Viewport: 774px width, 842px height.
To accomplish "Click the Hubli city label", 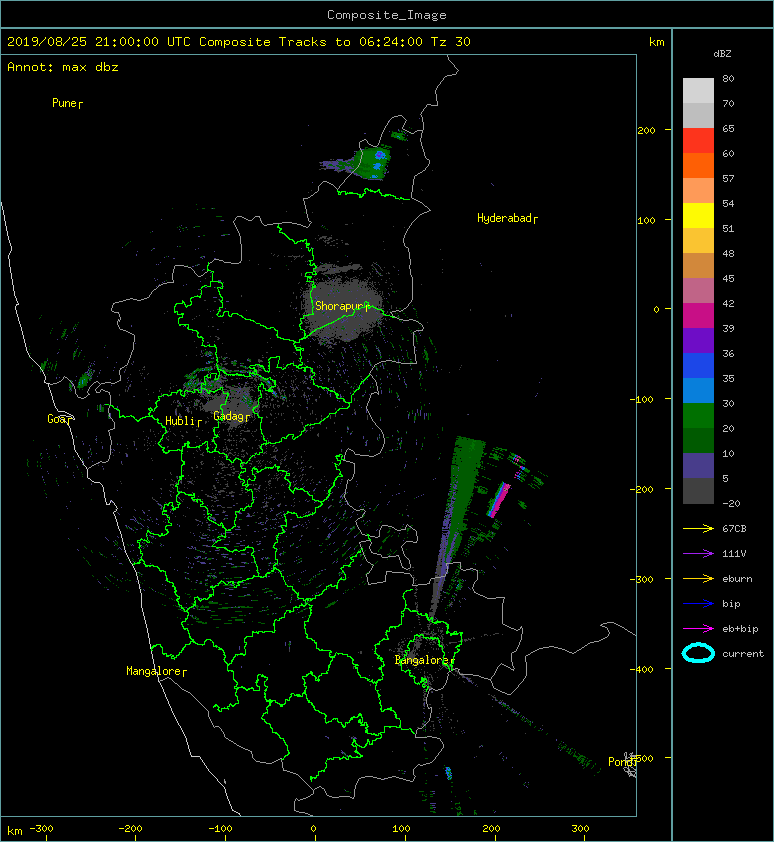I will 180,421.
